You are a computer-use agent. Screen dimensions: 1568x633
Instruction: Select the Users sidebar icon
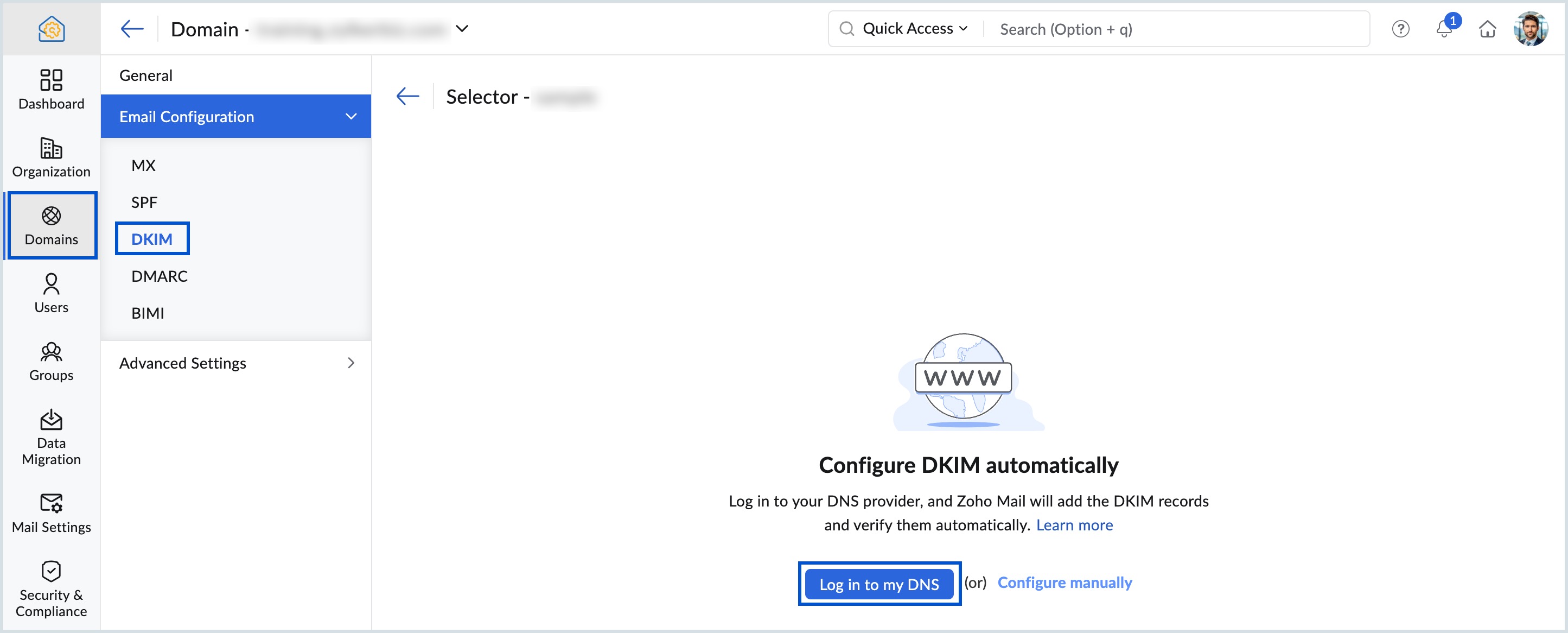pos(51,294)
